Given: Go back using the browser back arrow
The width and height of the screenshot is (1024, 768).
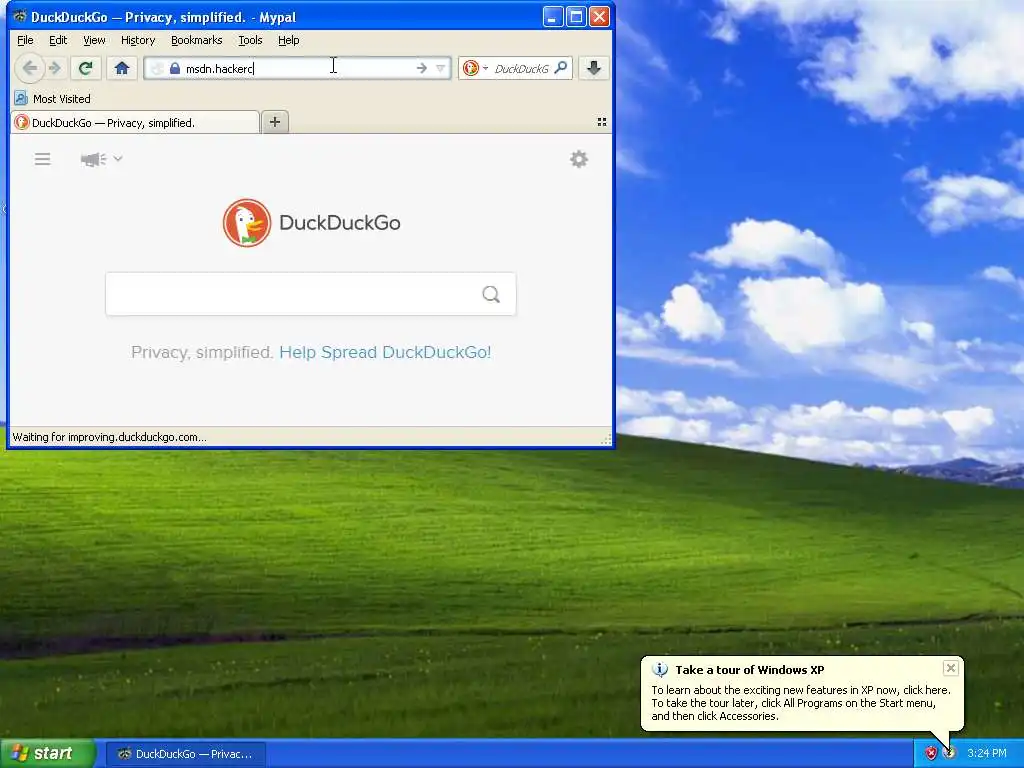Looking at the screenshot, I should click(29, 68).
